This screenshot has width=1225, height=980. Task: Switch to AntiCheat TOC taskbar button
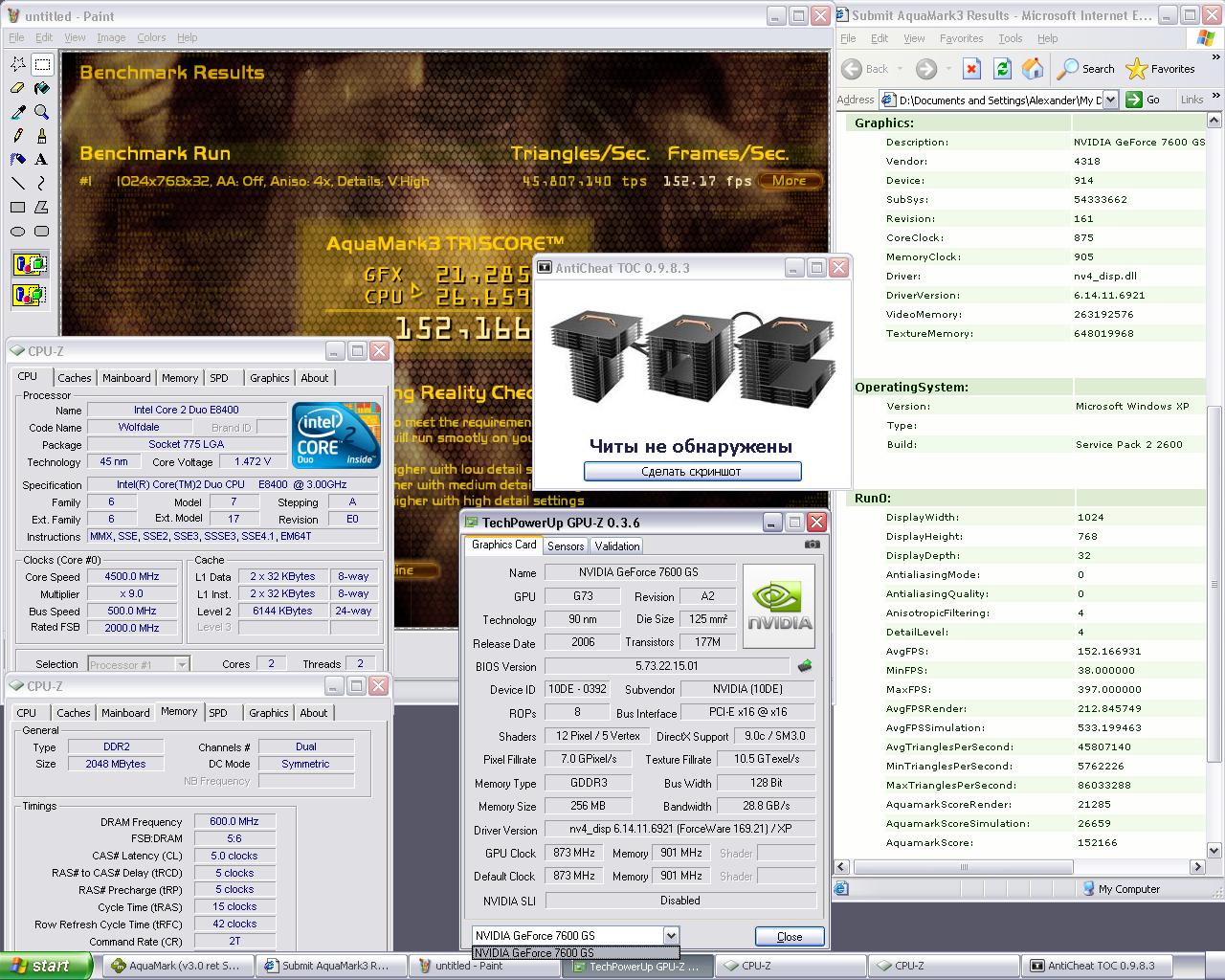(x=1096, y=966)
